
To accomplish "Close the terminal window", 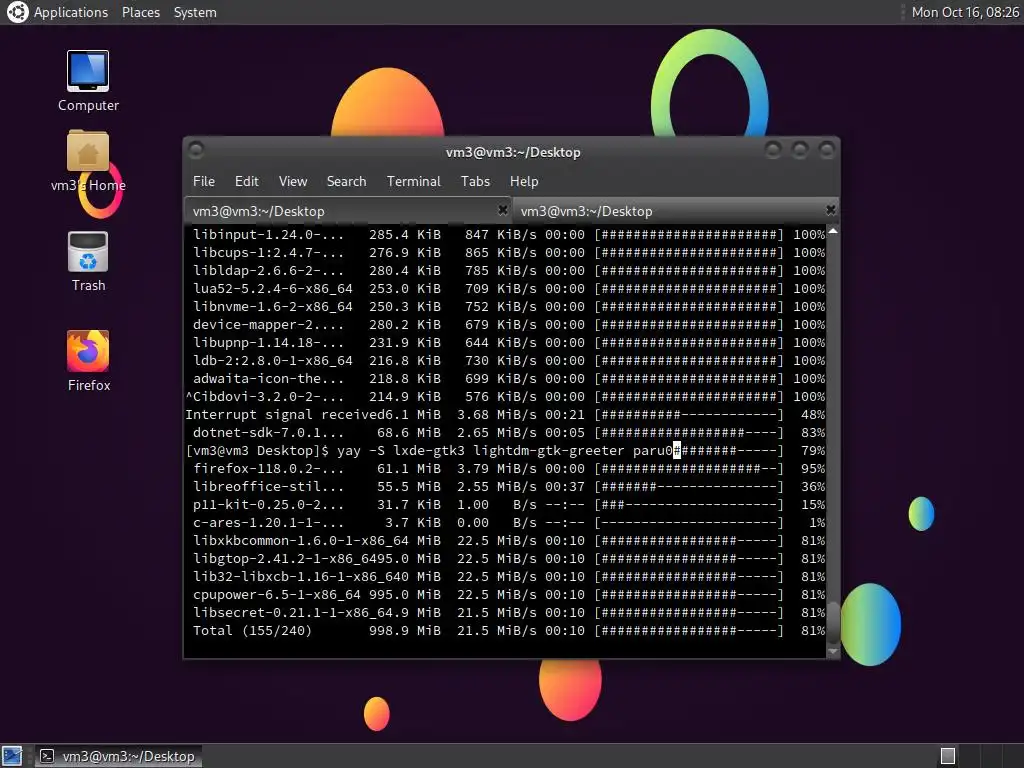I will [827, 151].
